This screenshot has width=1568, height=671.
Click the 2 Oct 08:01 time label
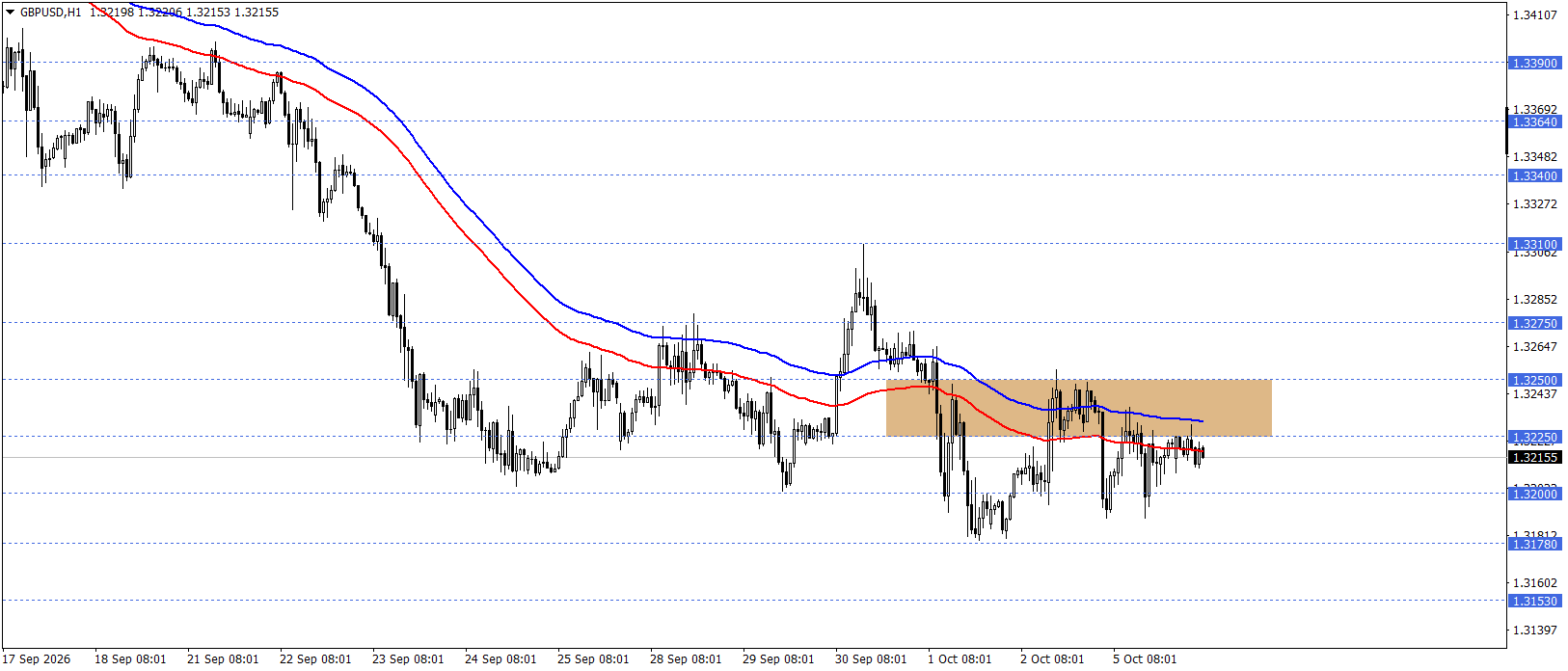click(1052, 659)
